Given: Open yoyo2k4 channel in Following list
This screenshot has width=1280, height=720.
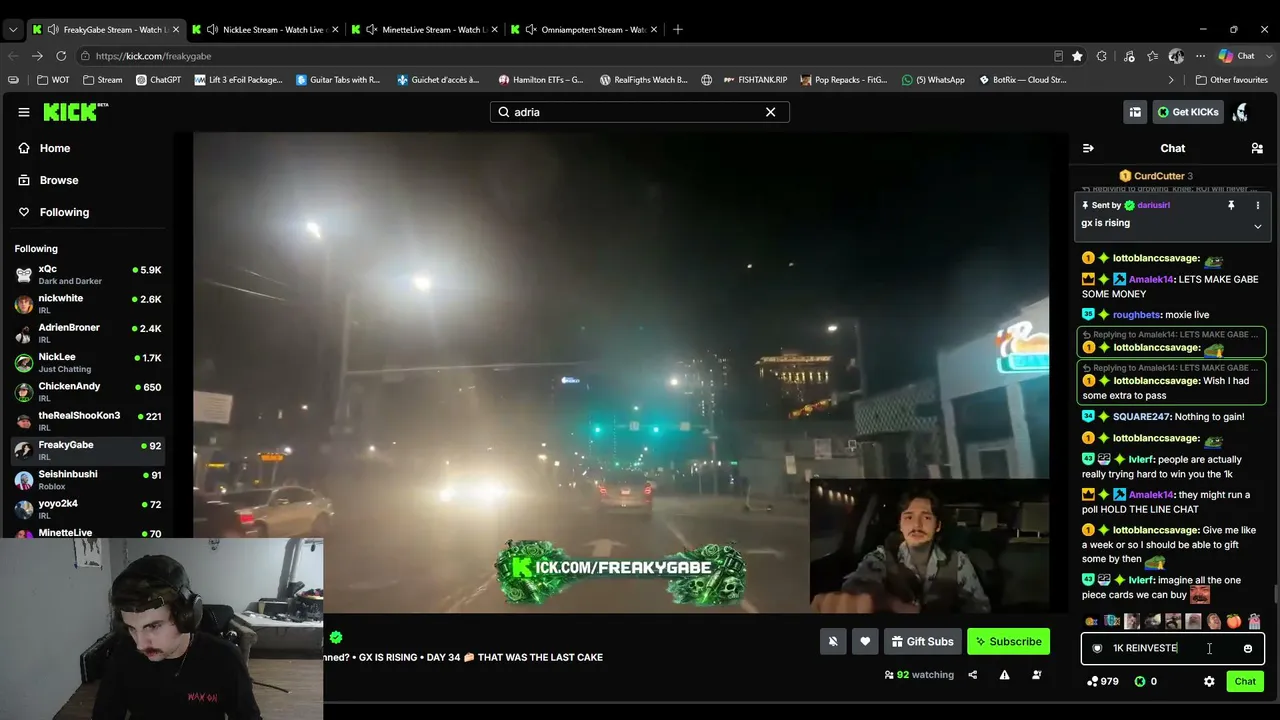Looking at the screenshot, I should pos(87,508).
